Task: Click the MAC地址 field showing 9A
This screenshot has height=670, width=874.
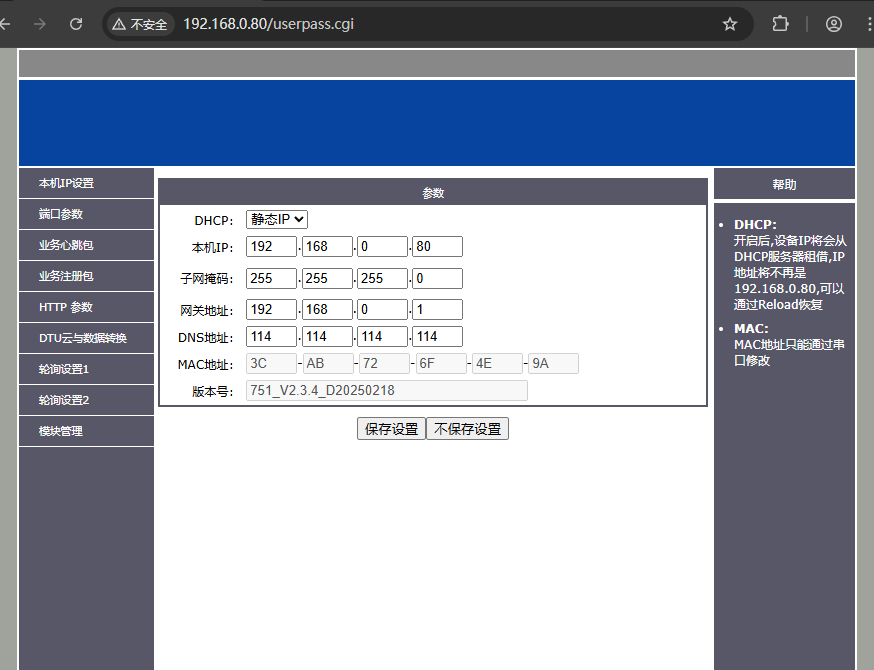Action: click(x=553, y=363)
